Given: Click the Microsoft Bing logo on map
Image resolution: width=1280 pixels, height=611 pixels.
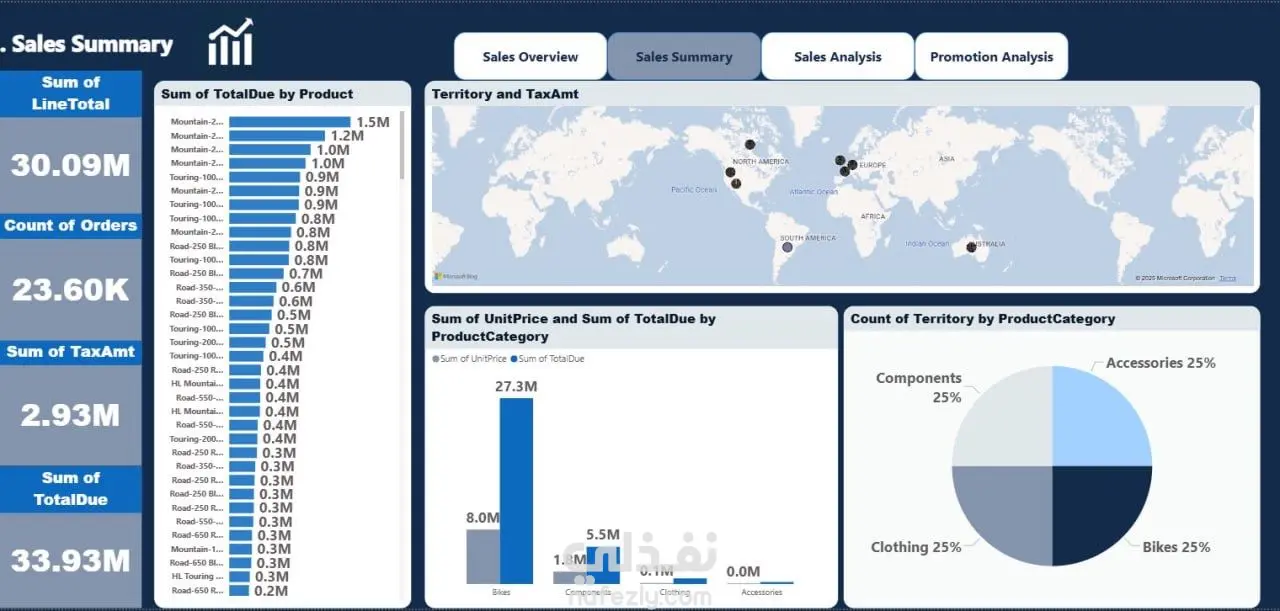Looking at the screenshot, I should 455,276.
